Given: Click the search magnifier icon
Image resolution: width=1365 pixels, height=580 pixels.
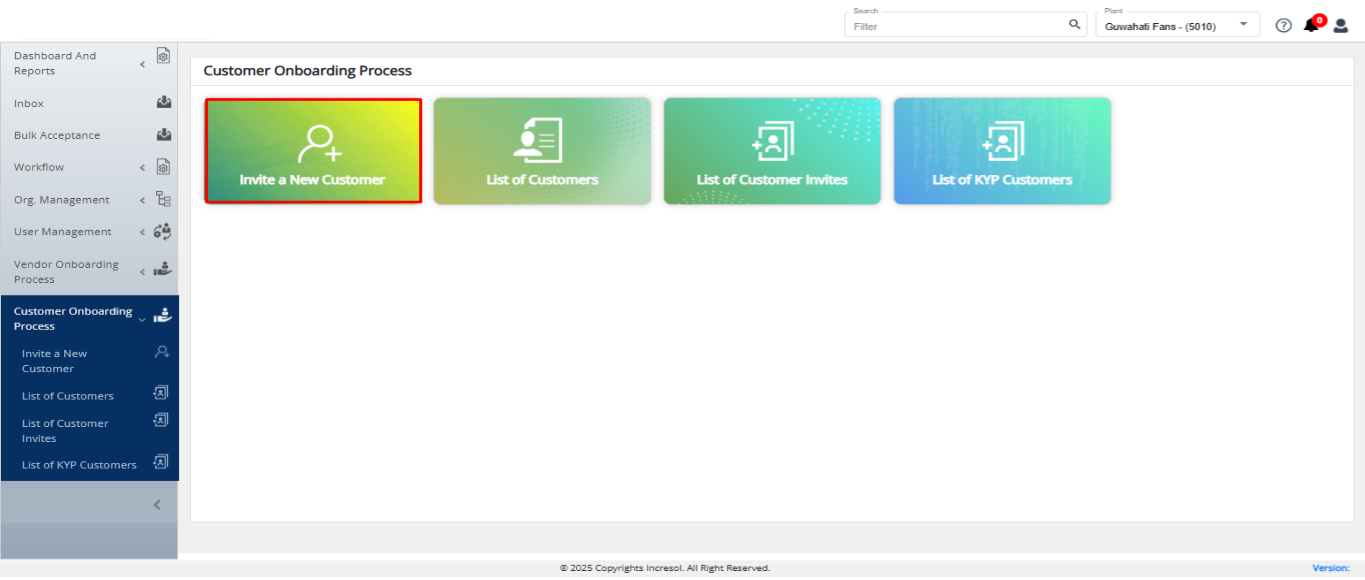Looking at the screenshot, I should (x=1075, y=25).
